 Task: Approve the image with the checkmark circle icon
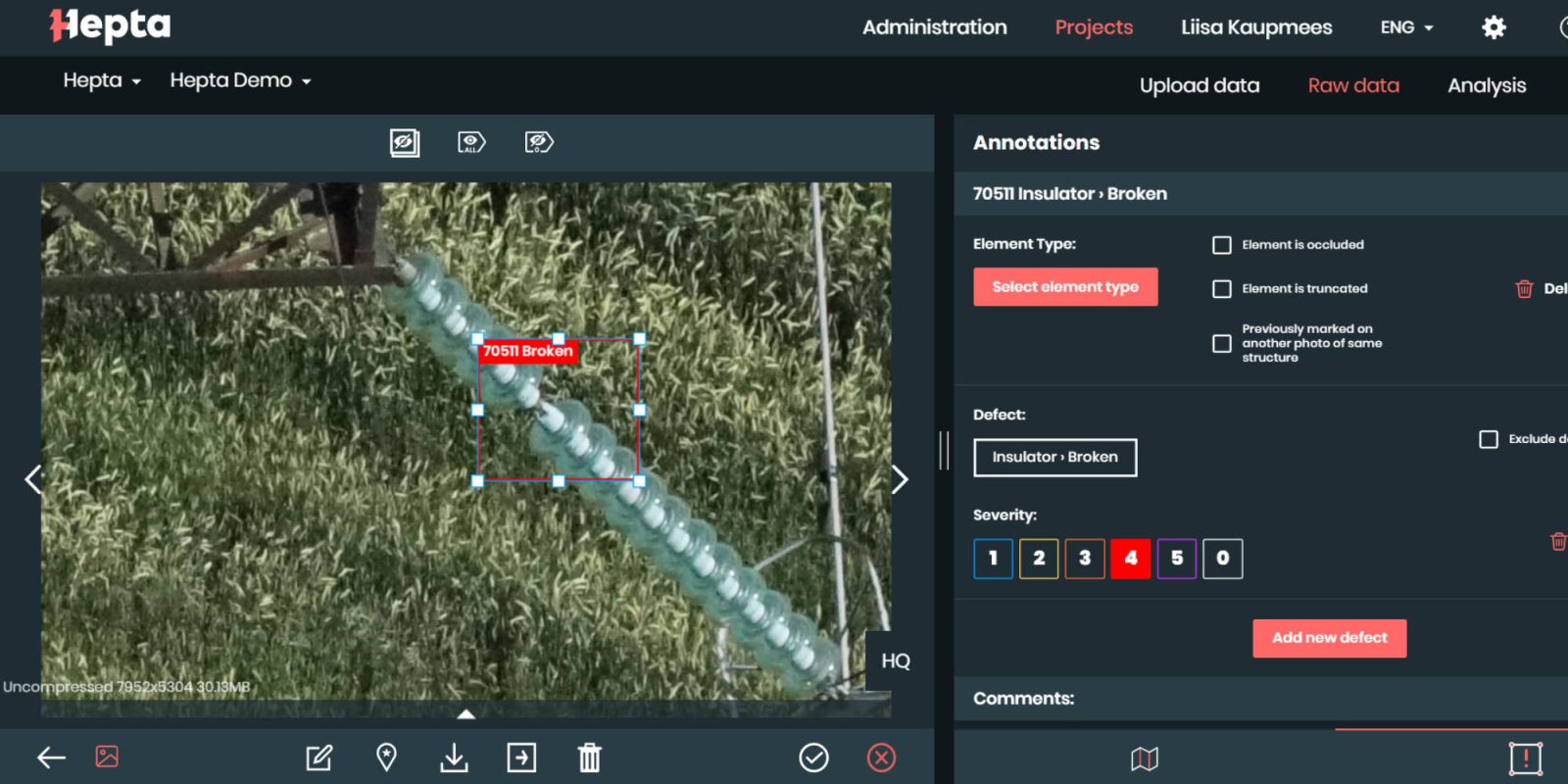813,758
